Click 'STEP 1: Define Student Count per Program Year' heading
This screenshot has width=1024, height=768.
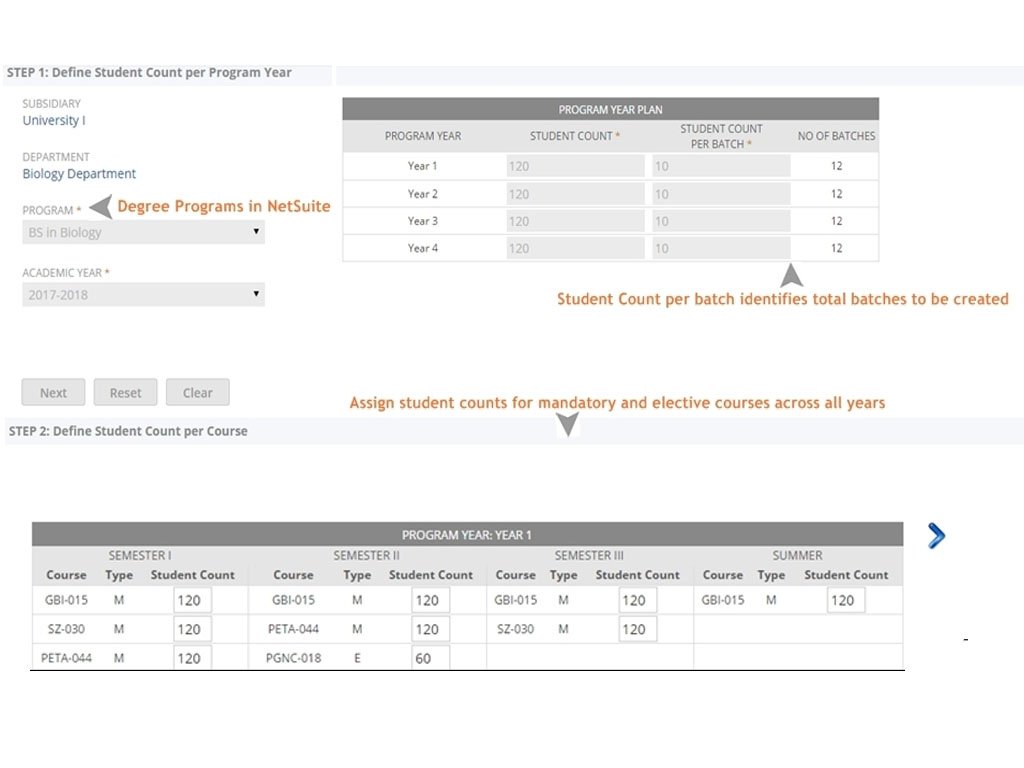(x=149, y=72)
